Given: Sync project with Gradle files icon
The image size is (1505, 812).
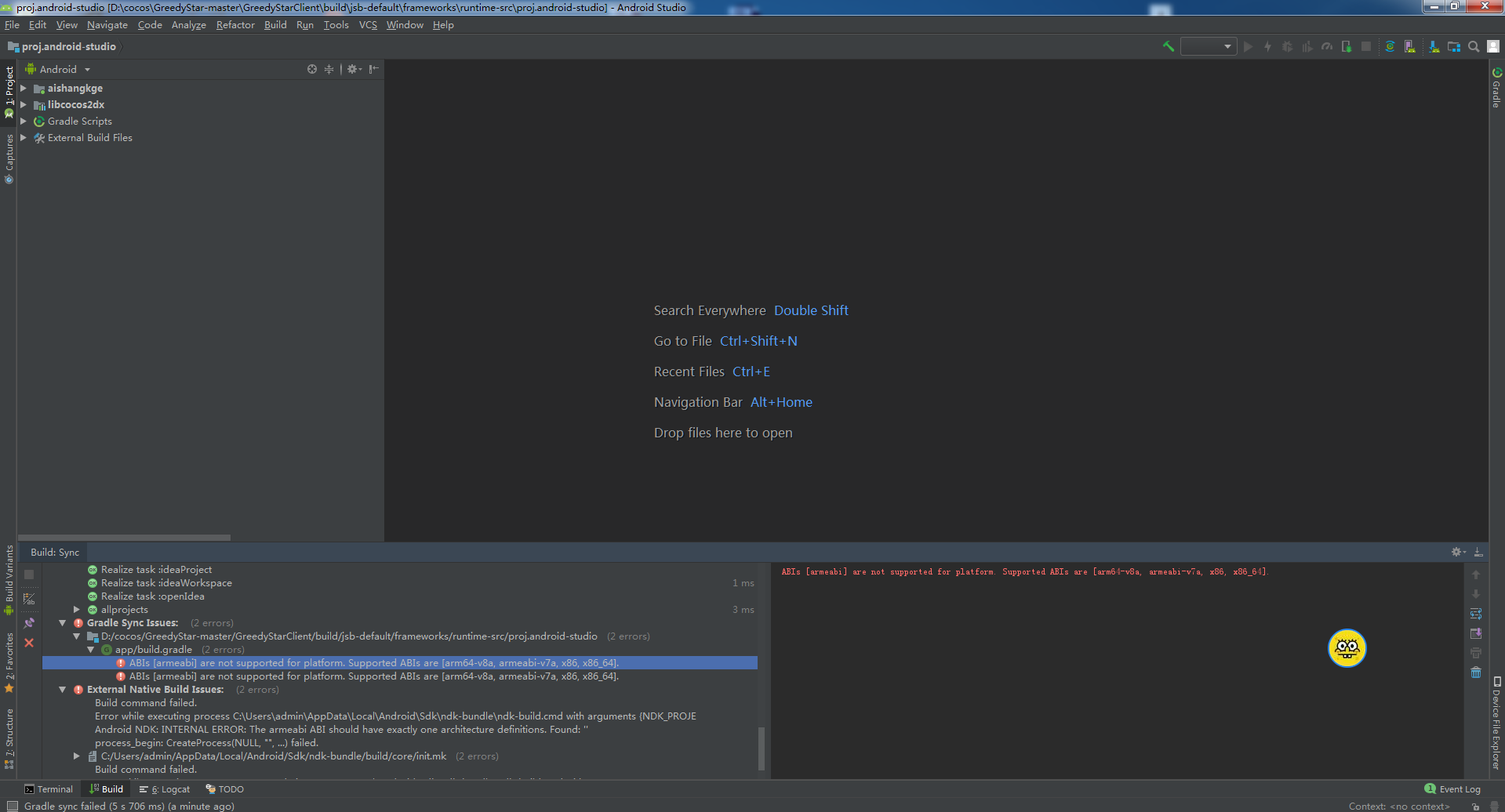Looking at the screenshot, I should [1390, 47].
